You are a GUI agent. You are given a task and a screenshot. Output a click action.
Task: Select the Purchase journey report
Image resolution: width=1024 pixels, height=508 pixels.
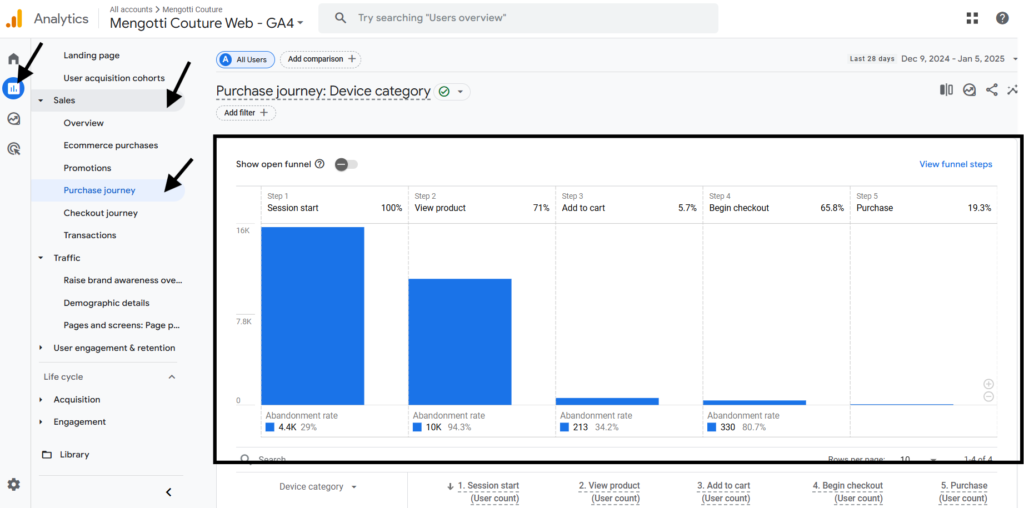click(x=99, y=191)
